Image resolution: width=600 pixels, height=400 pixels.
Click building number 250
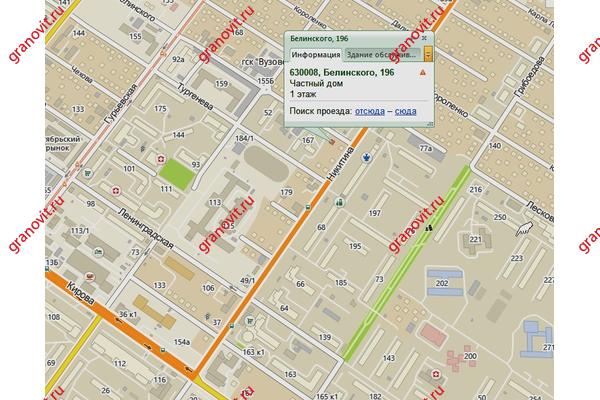(x=500, y=217)
